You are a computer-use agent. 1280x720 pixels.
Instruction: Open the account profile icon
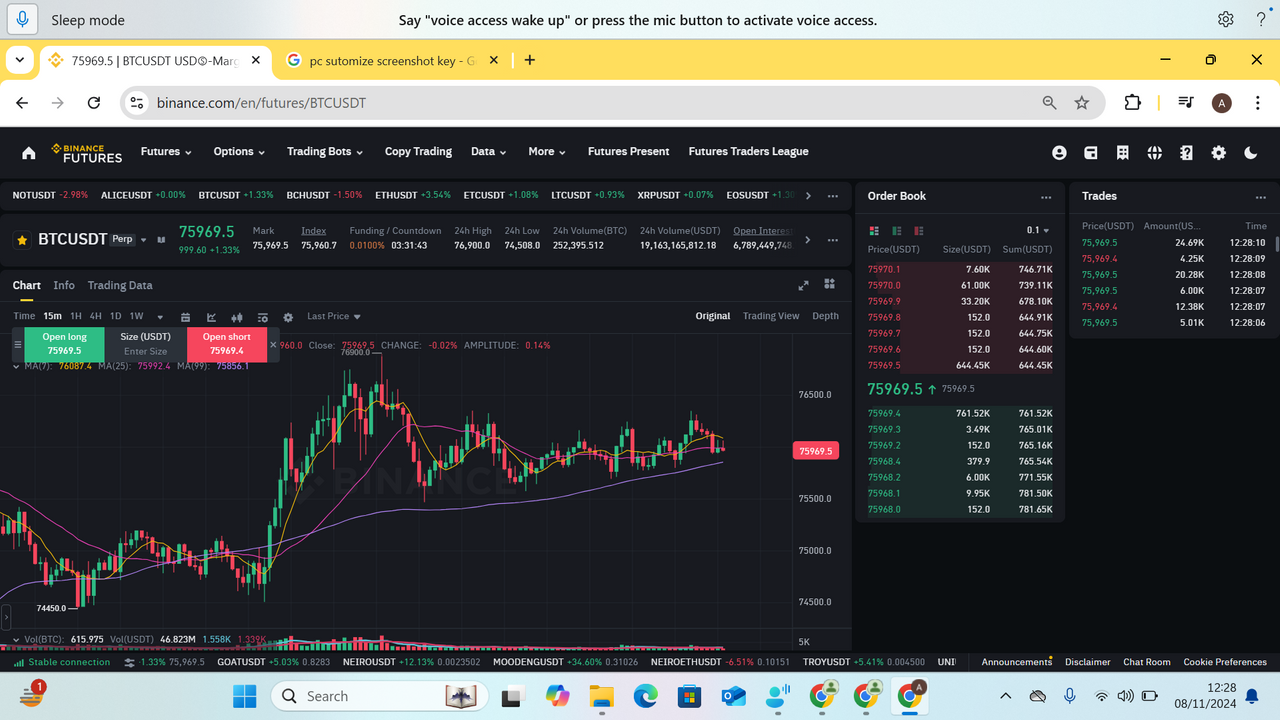tap(1059, 153)
